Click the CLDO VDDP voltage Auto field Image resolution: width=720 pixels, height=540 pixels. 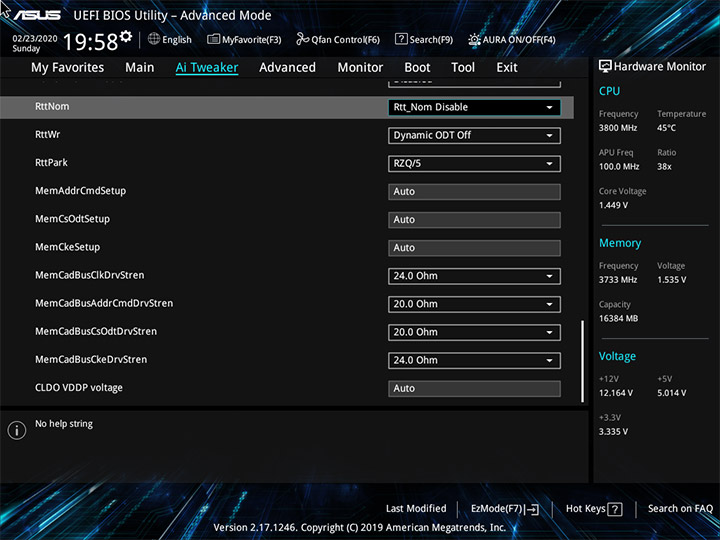474,388
